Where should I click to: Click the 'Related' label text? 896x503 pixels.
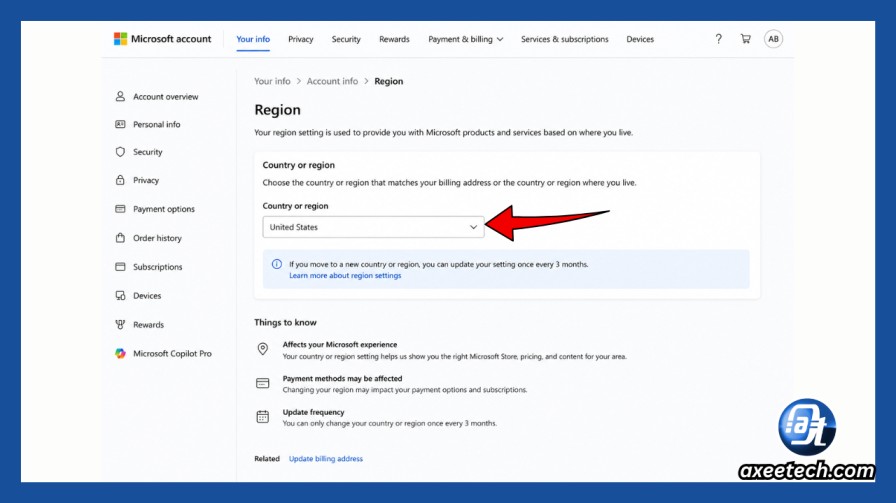coord(267,458)
